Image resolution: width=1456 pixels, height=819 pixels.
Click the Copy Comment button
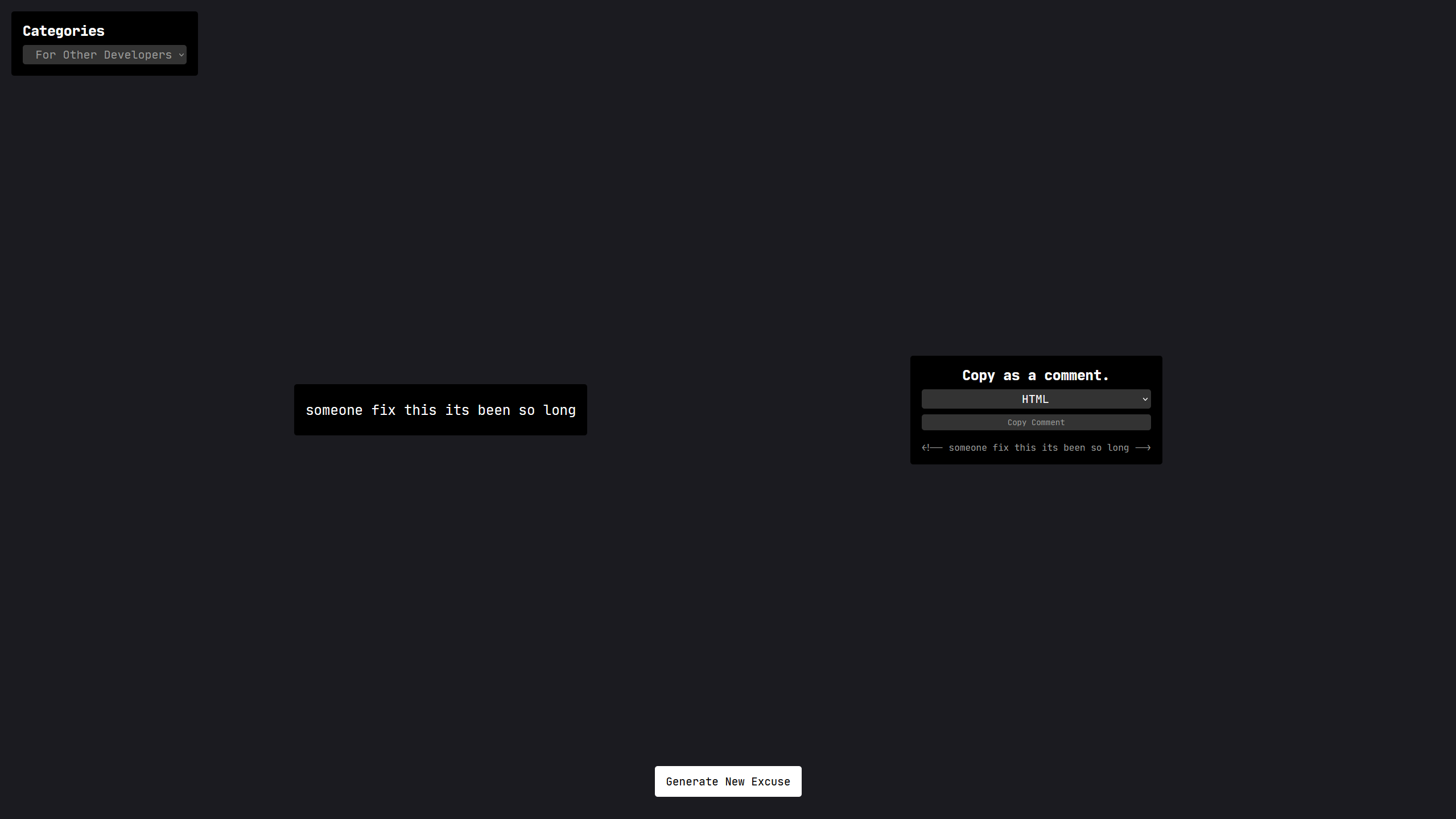(x=1036, y=422)
